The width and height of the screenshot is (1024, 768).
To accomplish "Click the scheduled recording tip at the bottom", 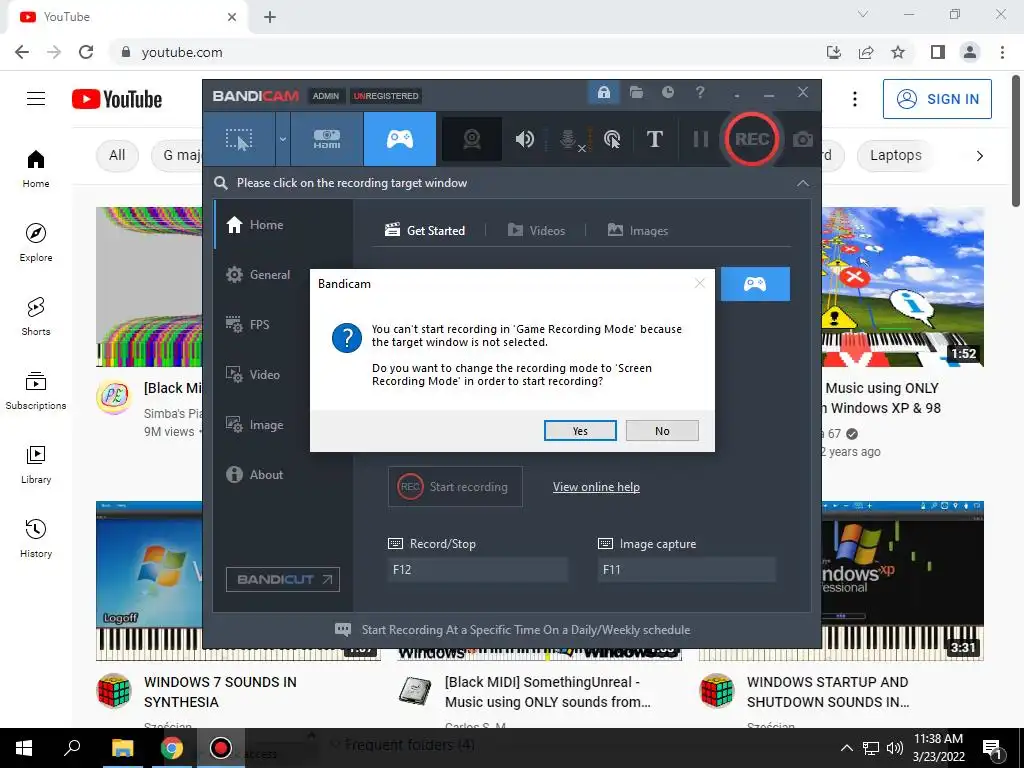I will [513, 630].
